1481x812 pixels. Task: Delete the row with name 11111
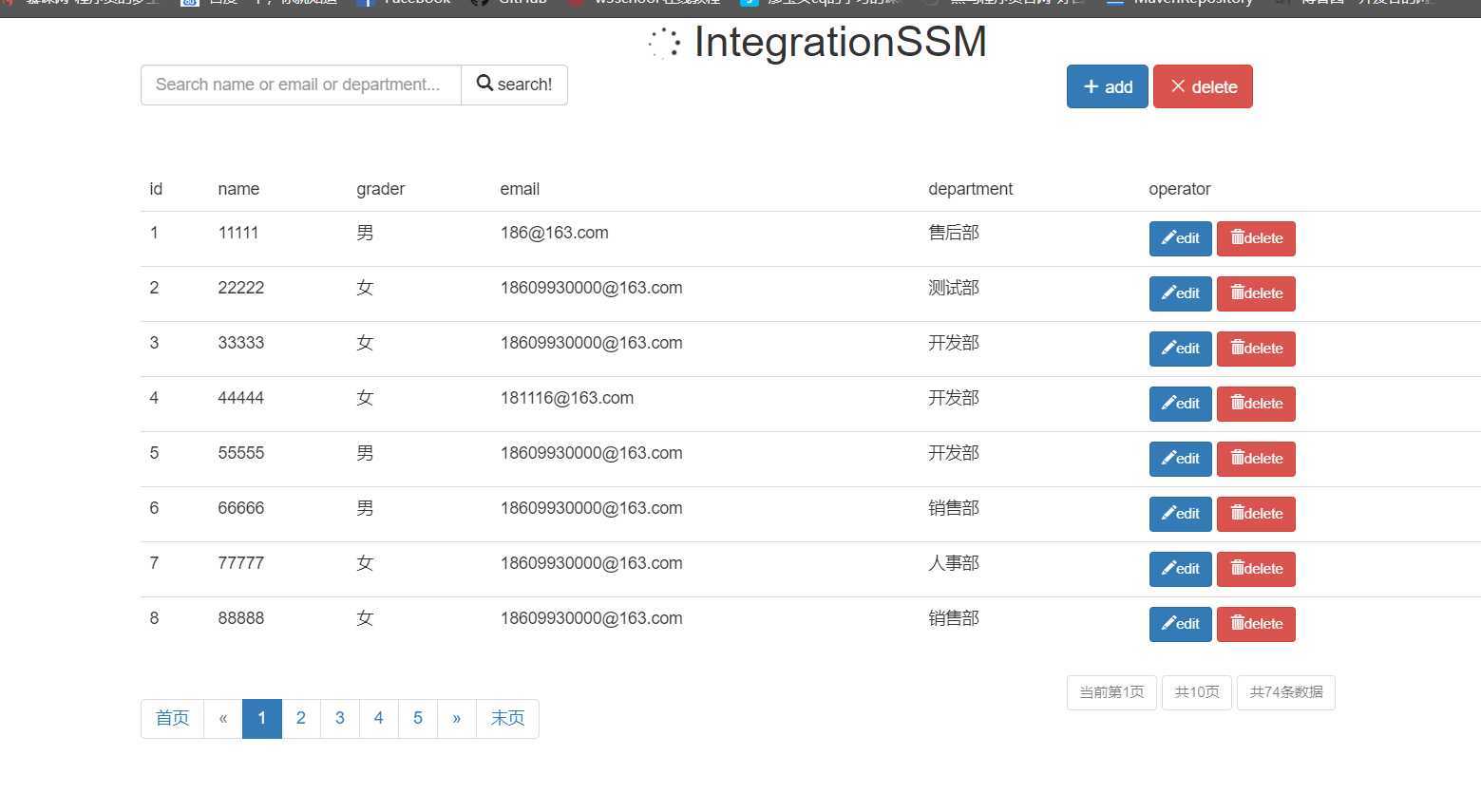coord(1256,238)
